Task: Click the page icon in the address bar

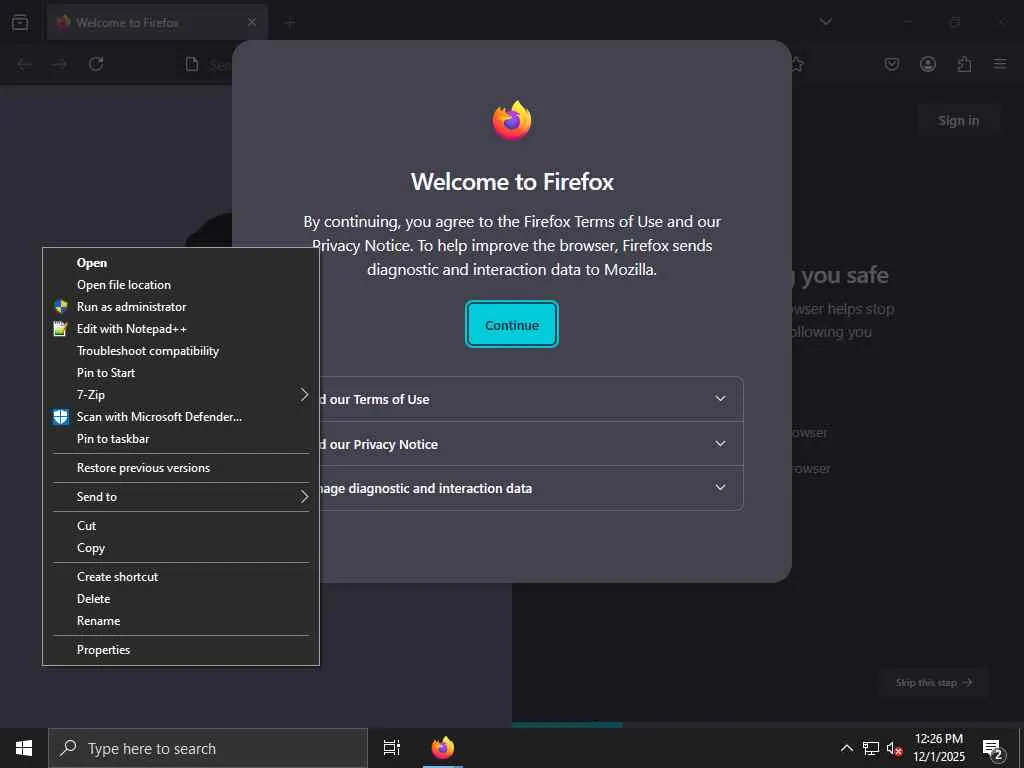Action: tap(192, 64)
